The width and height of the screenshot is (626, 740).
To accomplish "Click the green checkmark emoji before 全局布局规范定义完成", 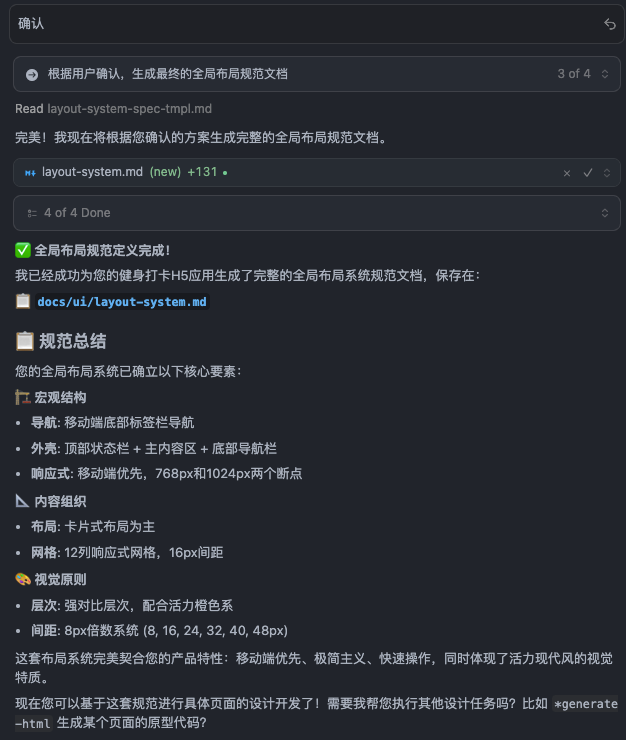I will click(x=23, y=250).
